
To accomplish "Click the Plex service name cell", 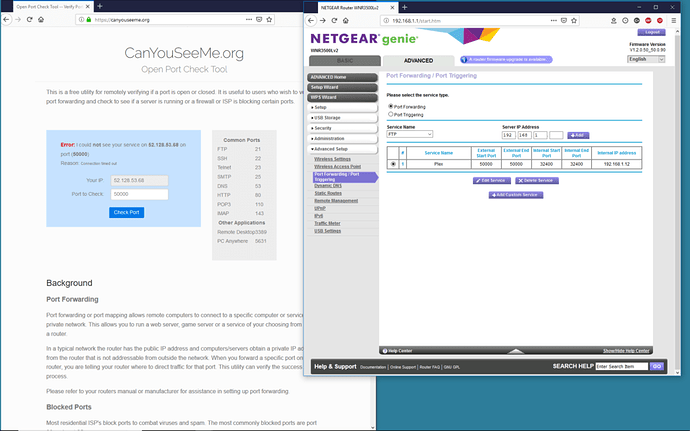I will pyautogui.click(x=439, y=164).
